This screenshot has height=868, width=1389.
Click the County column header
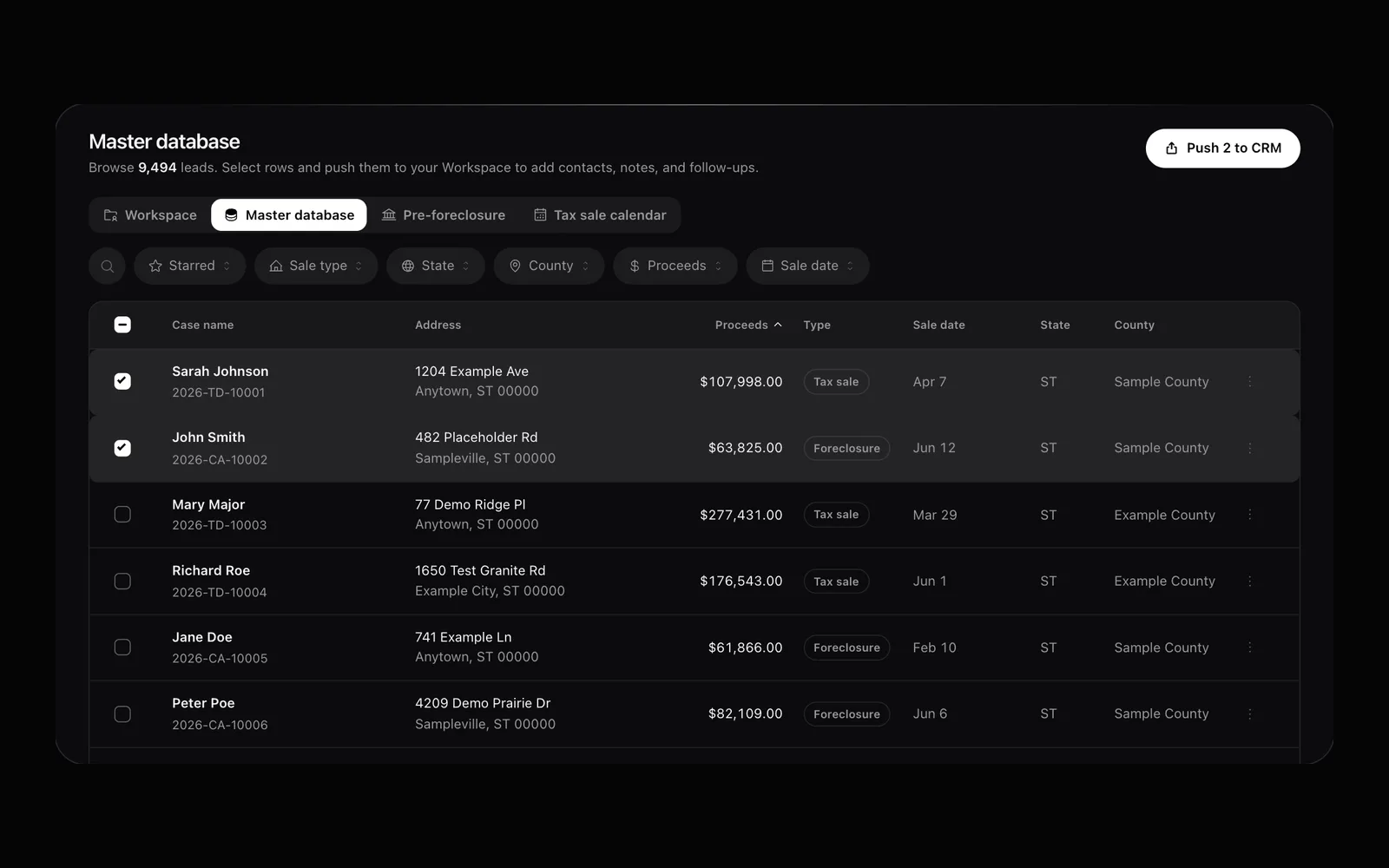1134,325
